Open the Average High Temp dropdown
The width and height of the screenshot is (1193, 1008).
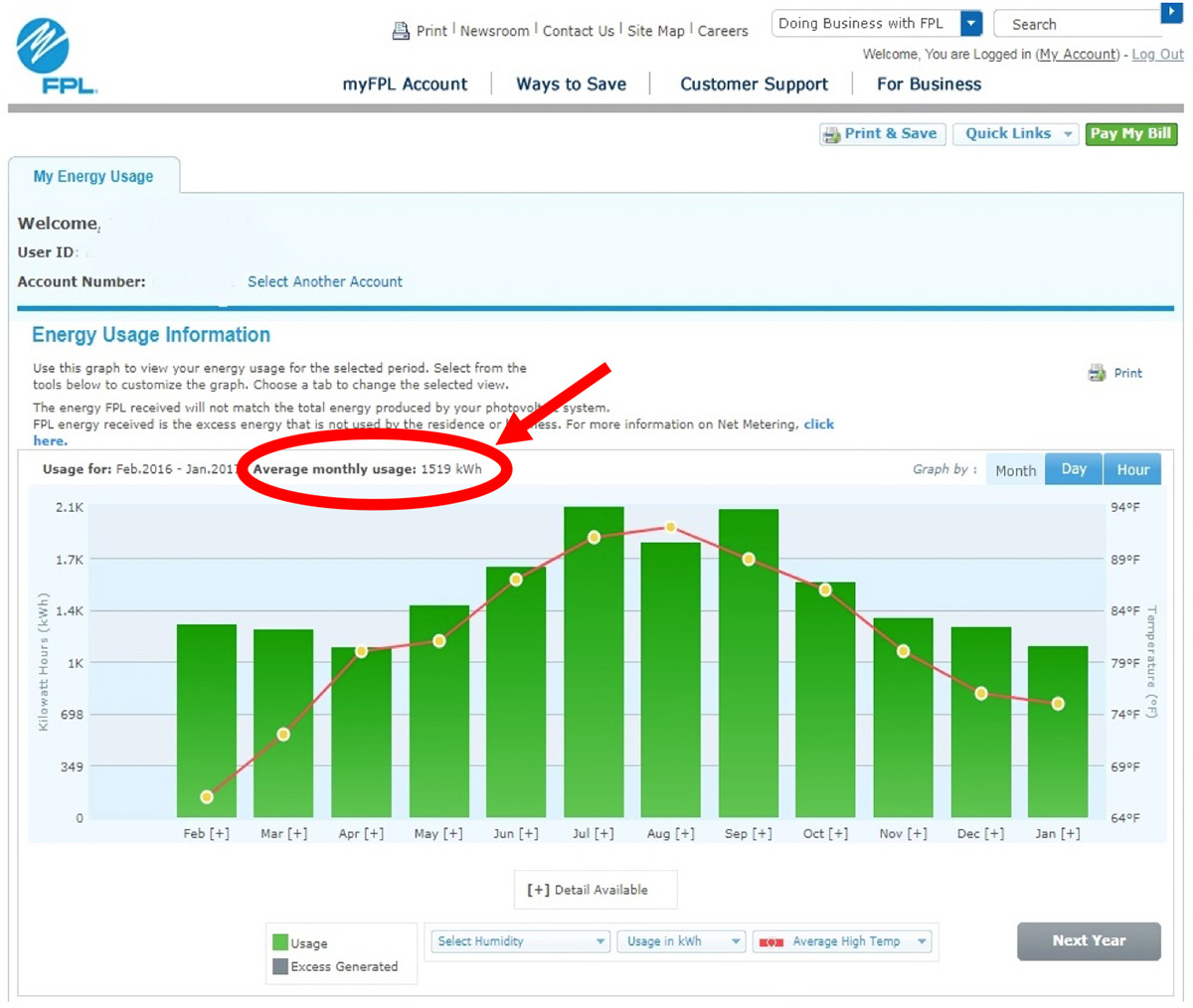click(843, 941)
